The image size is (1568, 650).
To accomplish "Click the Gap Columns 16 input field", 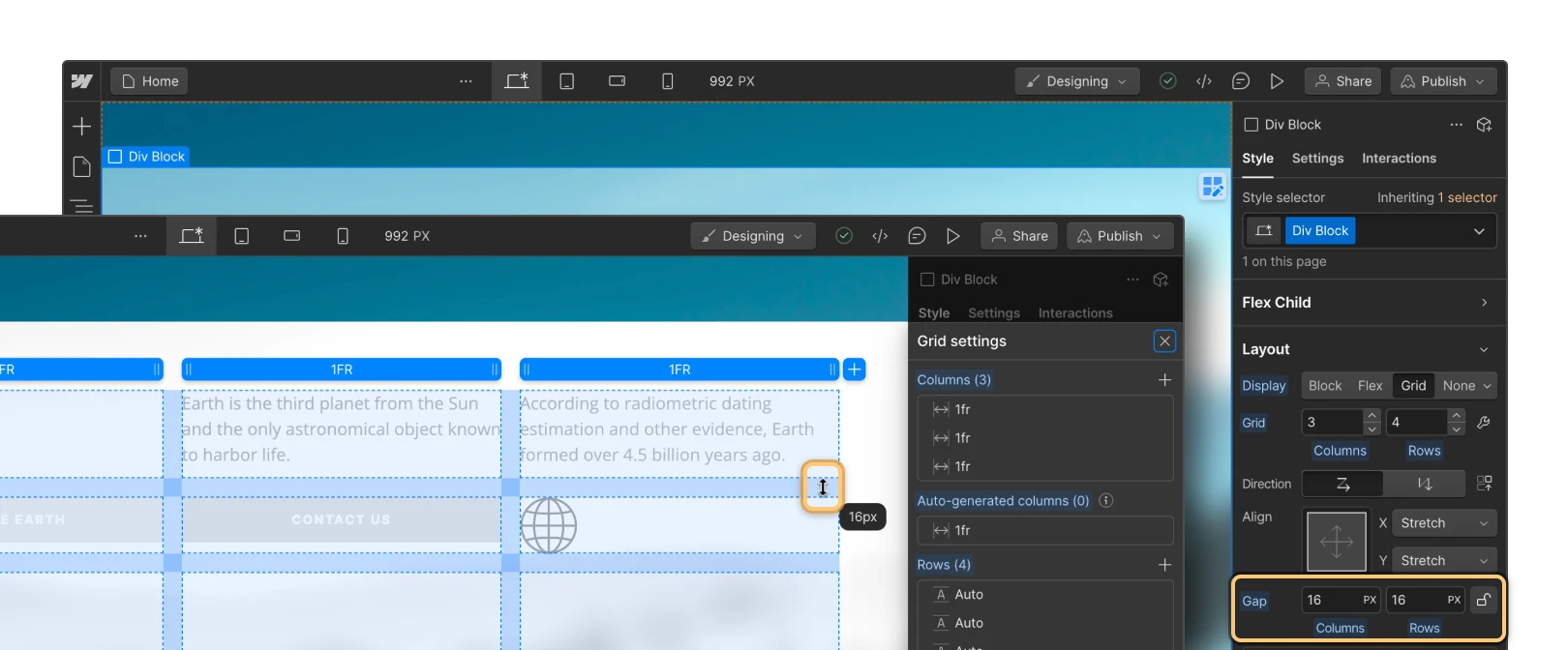I will click(x=1330, y=601).
